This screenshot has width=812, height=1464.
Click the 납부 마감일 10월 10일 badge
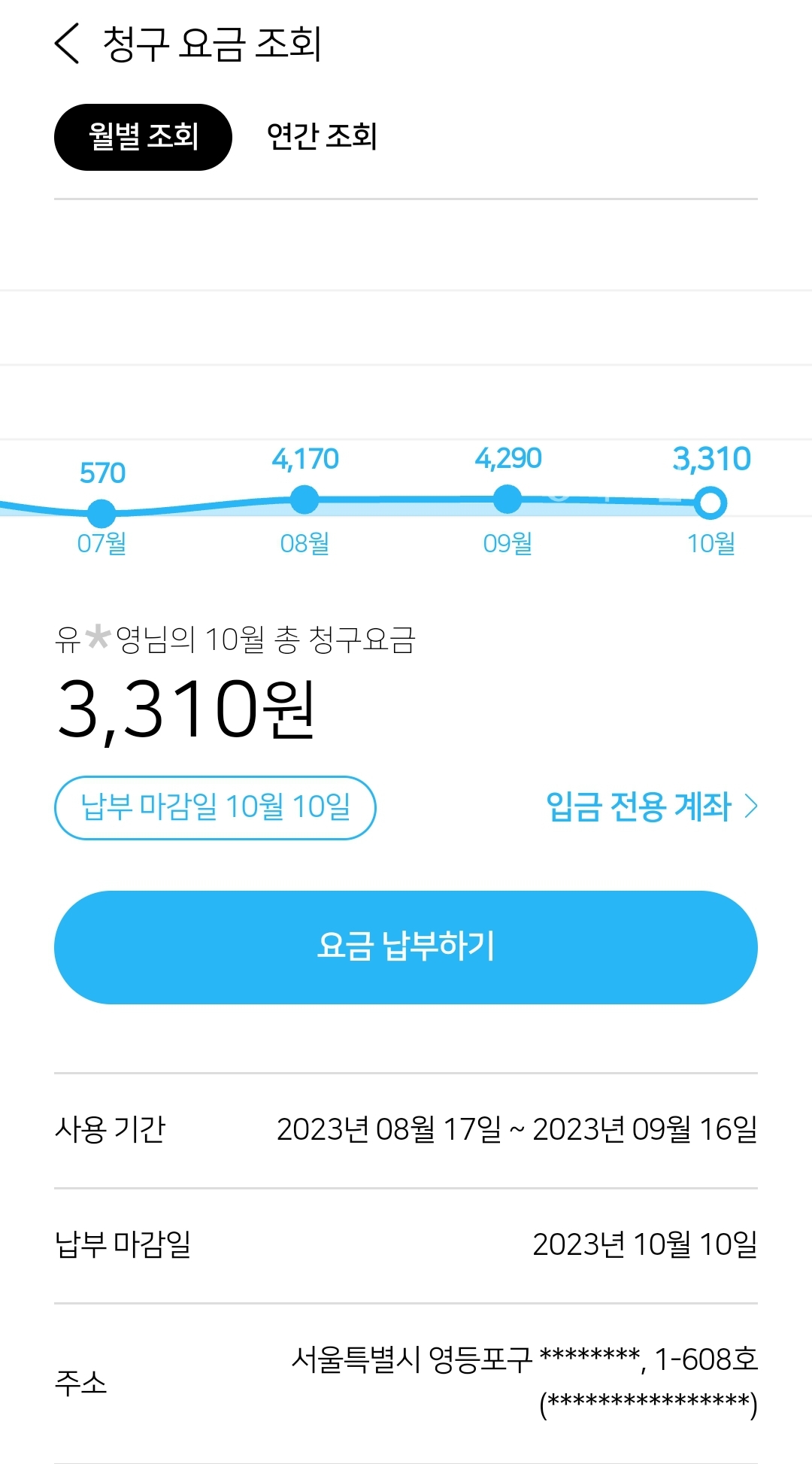click(x=215, y=807)
